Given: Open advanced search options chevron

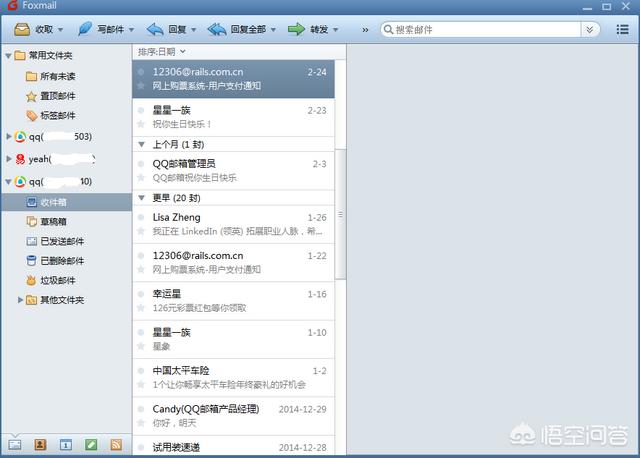Looking at the screenshot, I should pyautogui.click(x=589, y=29).
